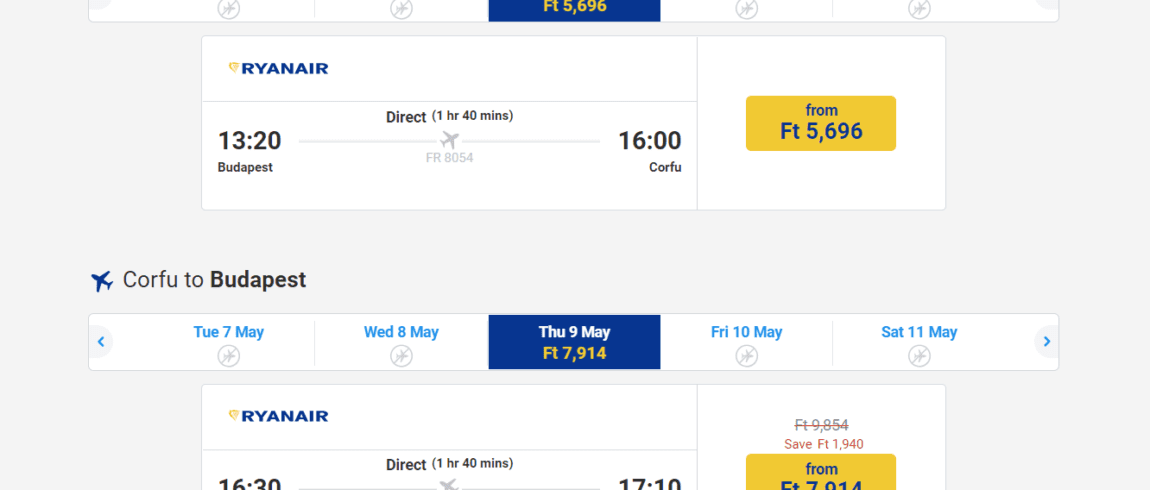
Task: Click selected outbound date showing Ft 5,696
Action: coord(574,9)
